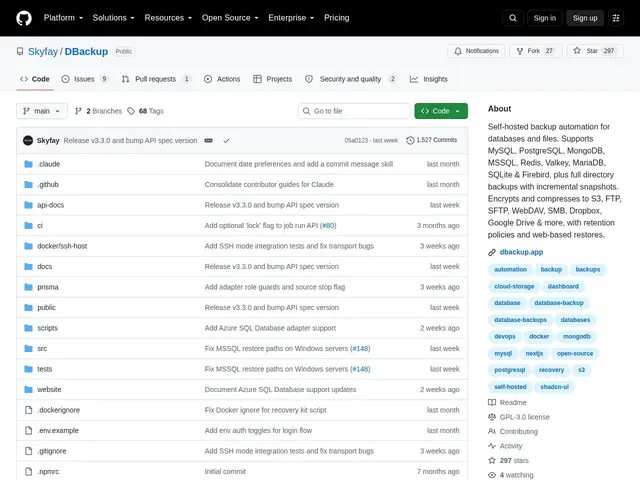The width and height of the screenshot is (640, 480).
Task: Expand the Open Source menu
Action: coord(230,18)
